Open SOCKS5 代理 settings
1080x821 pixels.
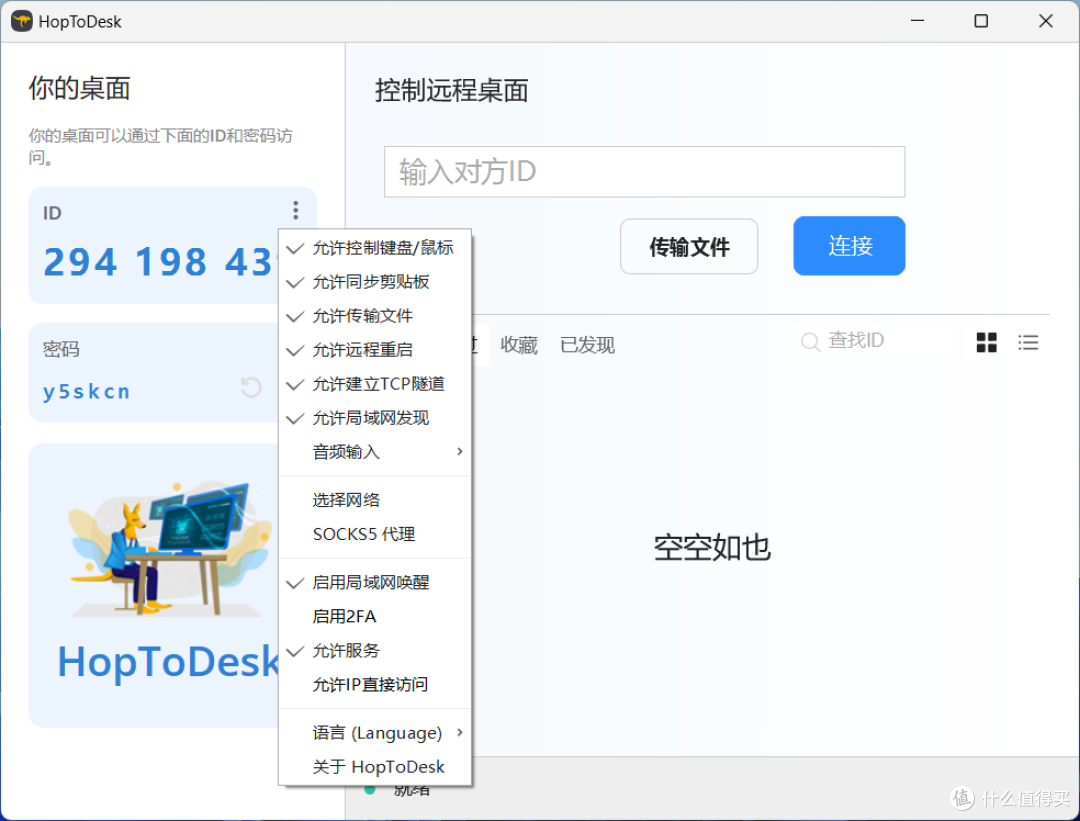(x=375, y=534)
